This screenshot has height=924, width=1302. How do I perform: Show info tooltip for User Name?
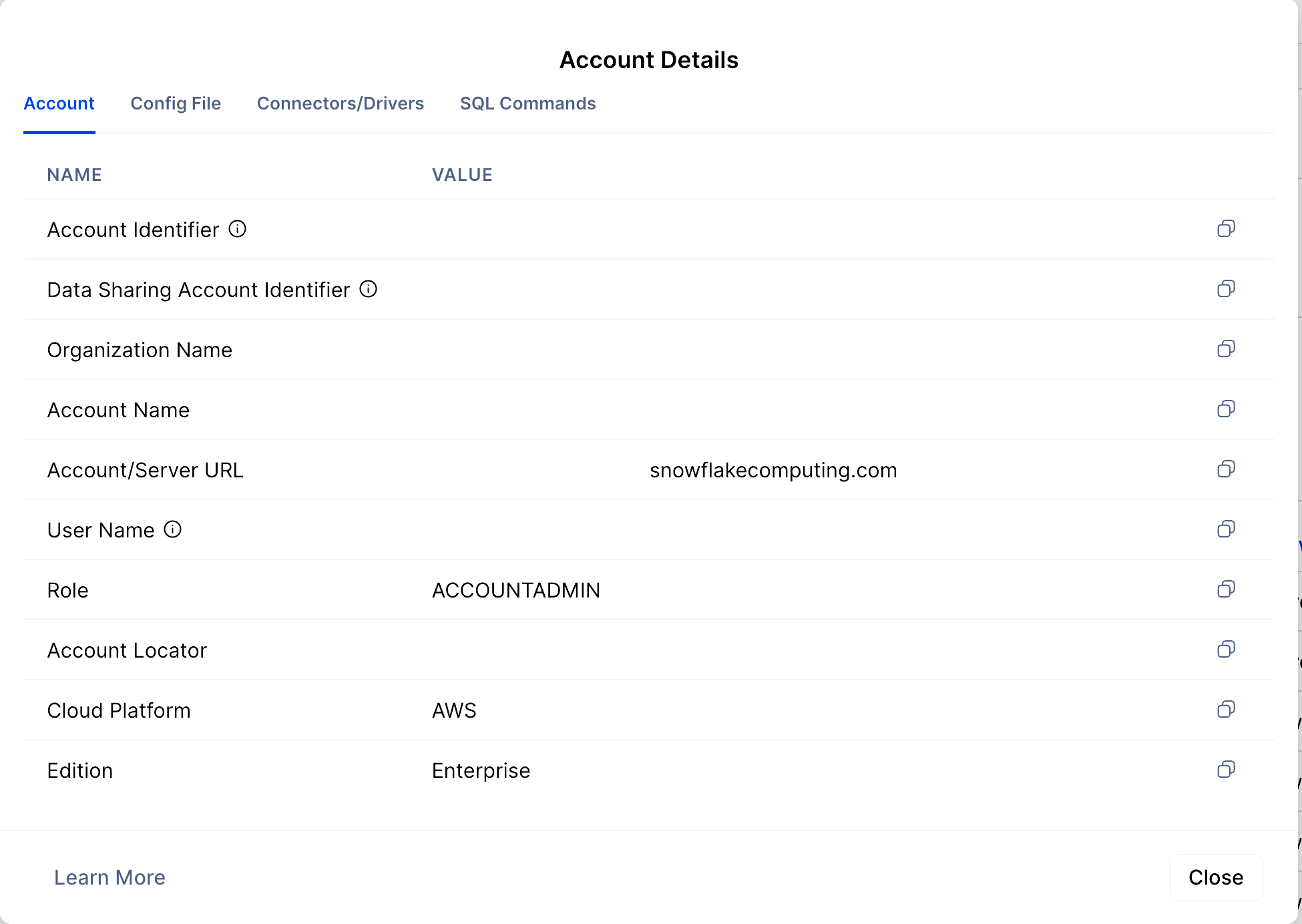point(172,529)
